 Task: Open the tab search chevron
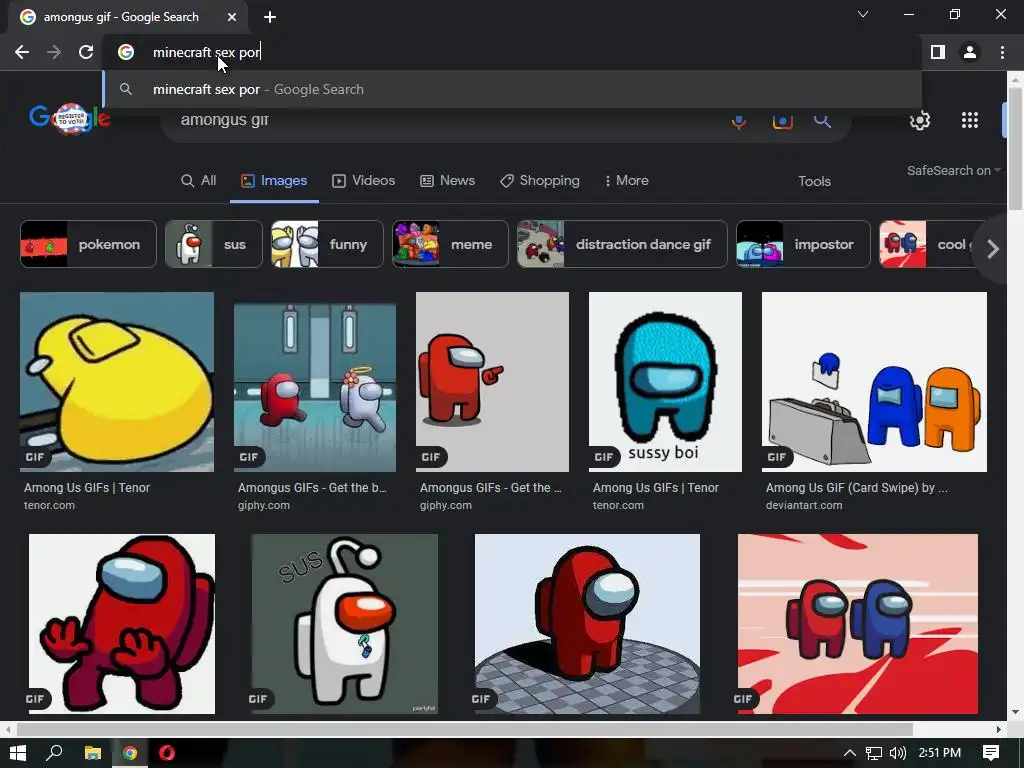(x=863, y=14)
